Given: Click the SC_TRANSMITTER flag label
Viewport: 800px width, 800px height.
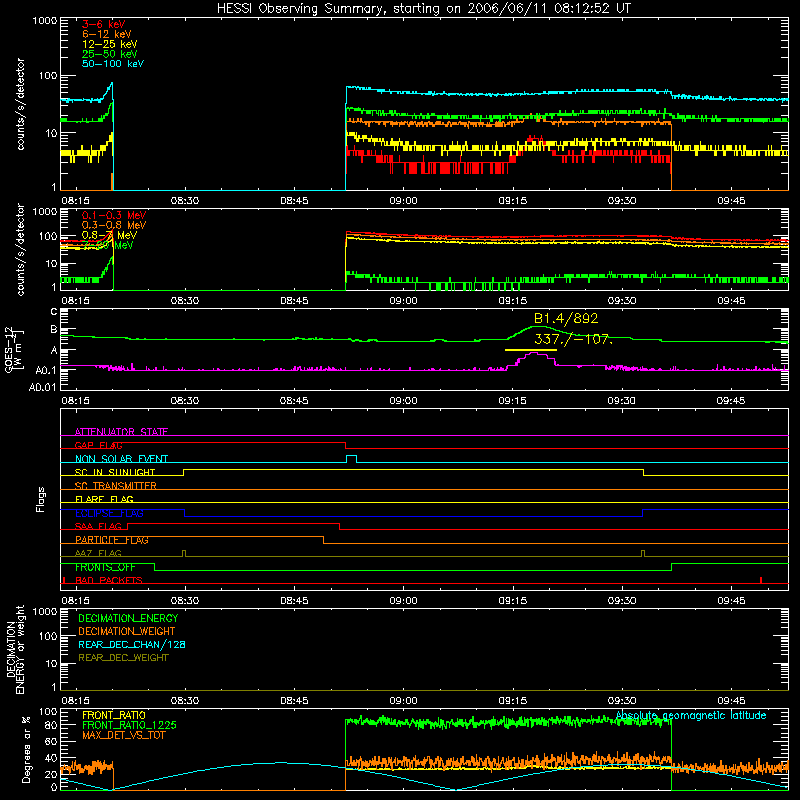Looking at the screenshot, I should pyautogui.click(x=116, y=486).
